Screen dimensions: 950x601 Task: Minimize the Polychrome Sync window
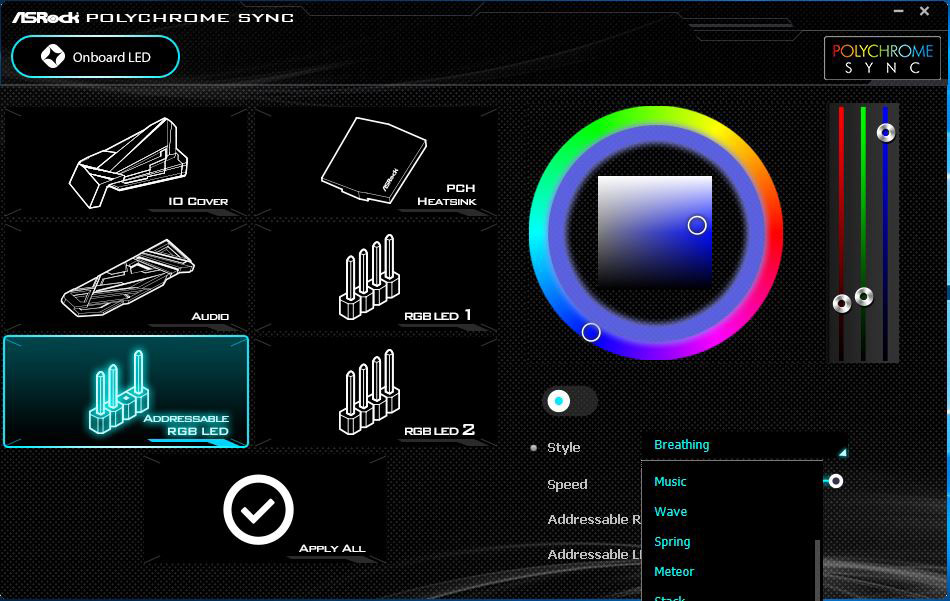(898, 11)
